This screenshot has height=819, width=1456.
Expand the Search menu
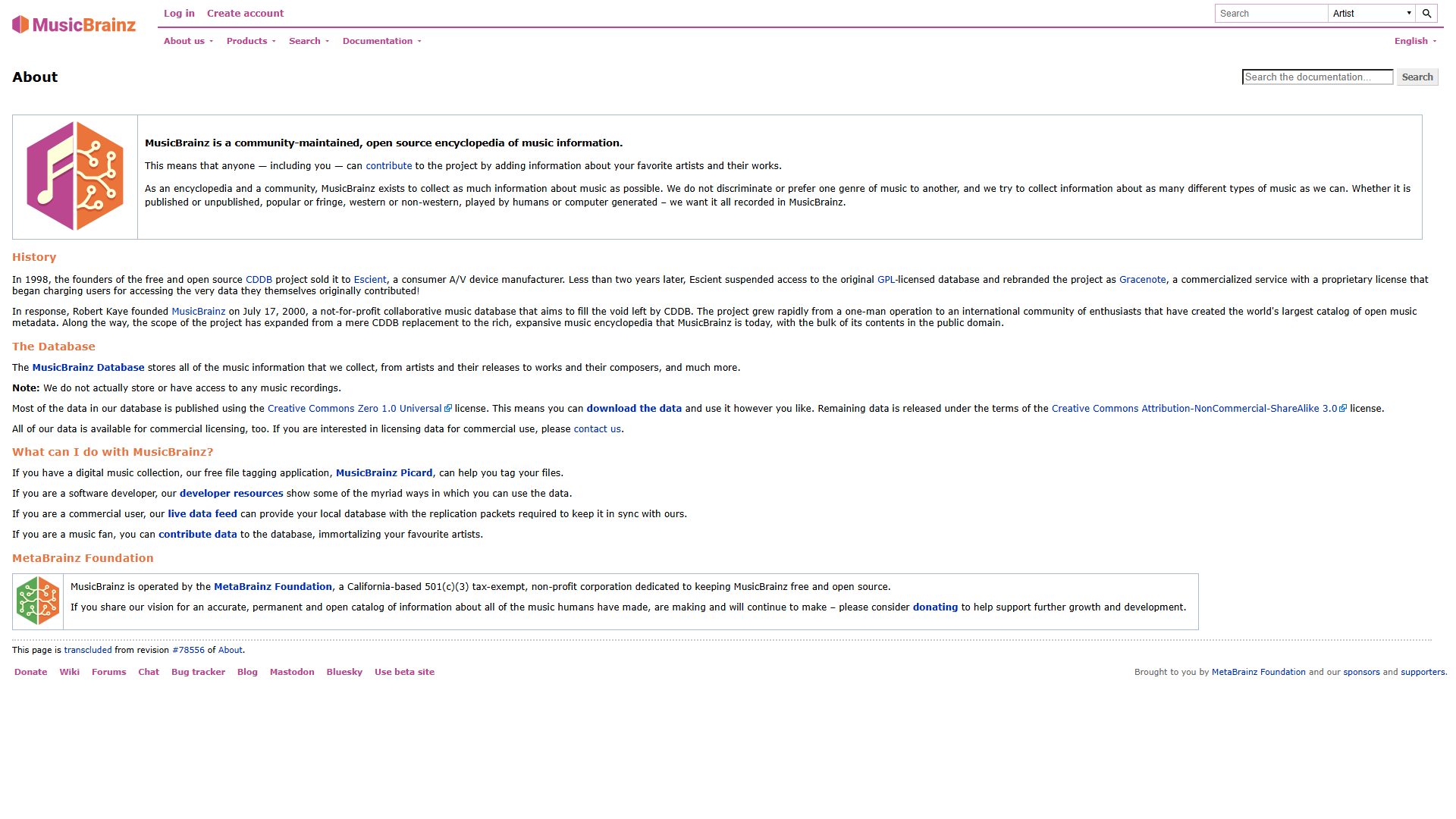pyautogui.click(x=309, y=41)
